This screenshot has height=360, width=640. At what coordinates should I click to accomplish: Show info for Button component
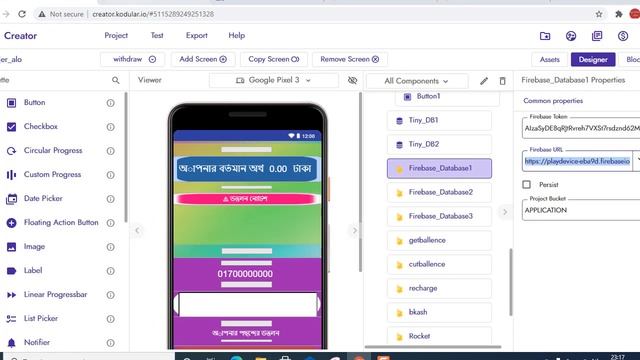(x=111, y=103)
